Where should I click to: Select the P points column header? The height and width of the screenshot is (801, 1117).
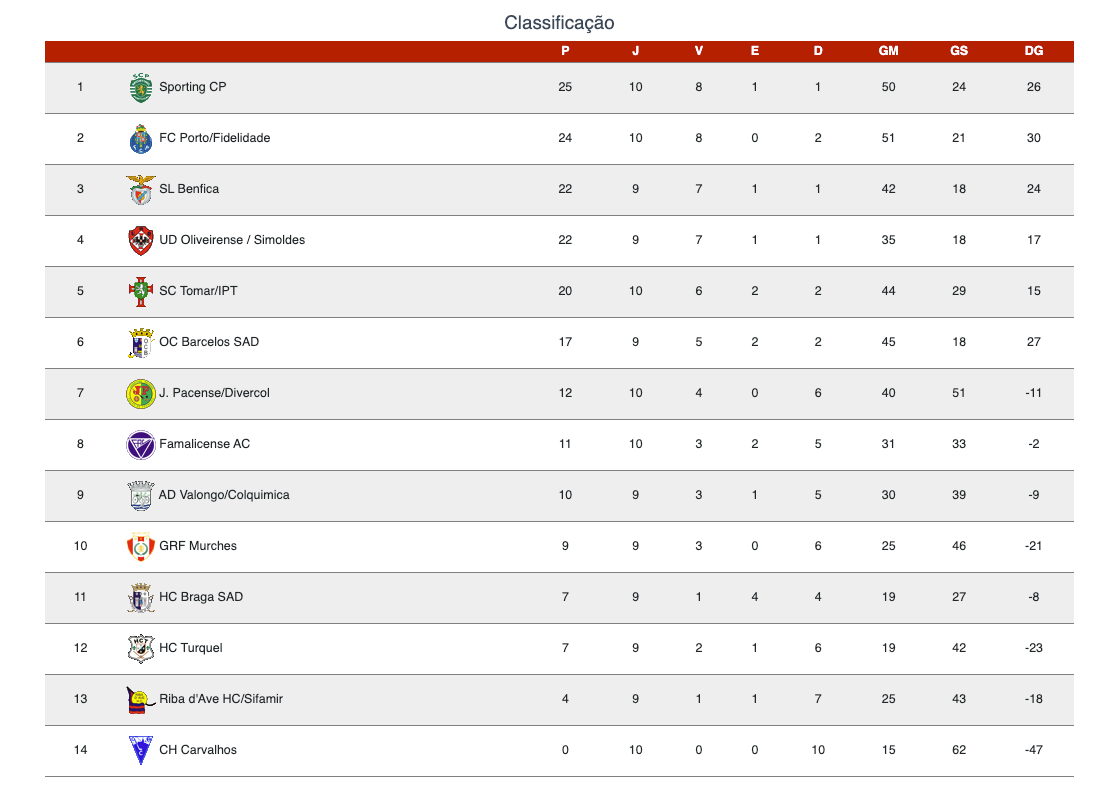565,51
